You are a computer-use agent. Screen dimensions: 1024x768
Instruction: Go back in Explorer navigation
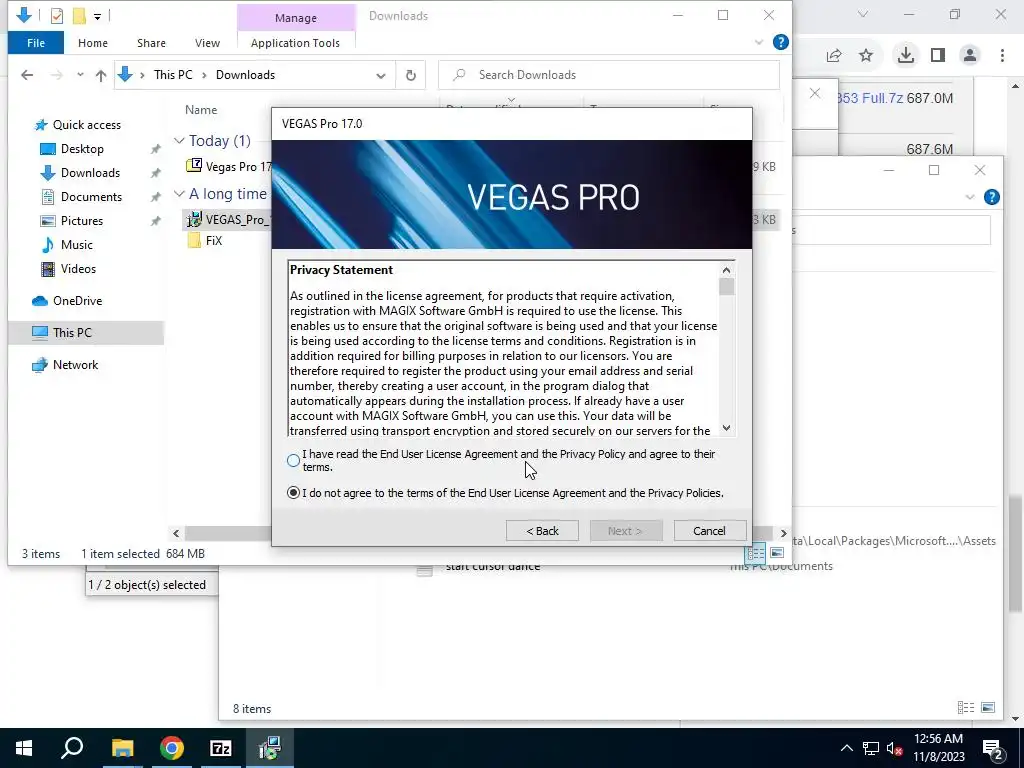pos(27,75)
